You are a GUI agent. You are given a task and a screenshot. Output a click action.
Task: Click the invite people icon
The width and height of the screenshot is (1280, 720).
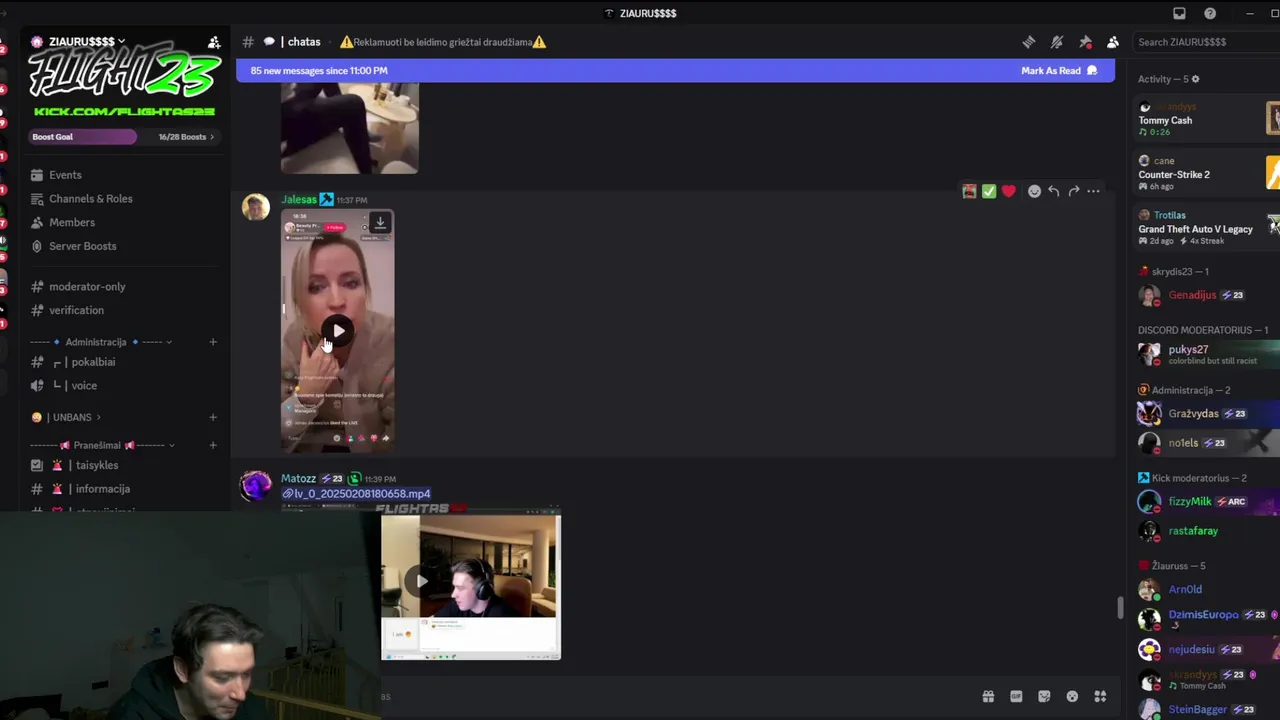pos(214,42)
